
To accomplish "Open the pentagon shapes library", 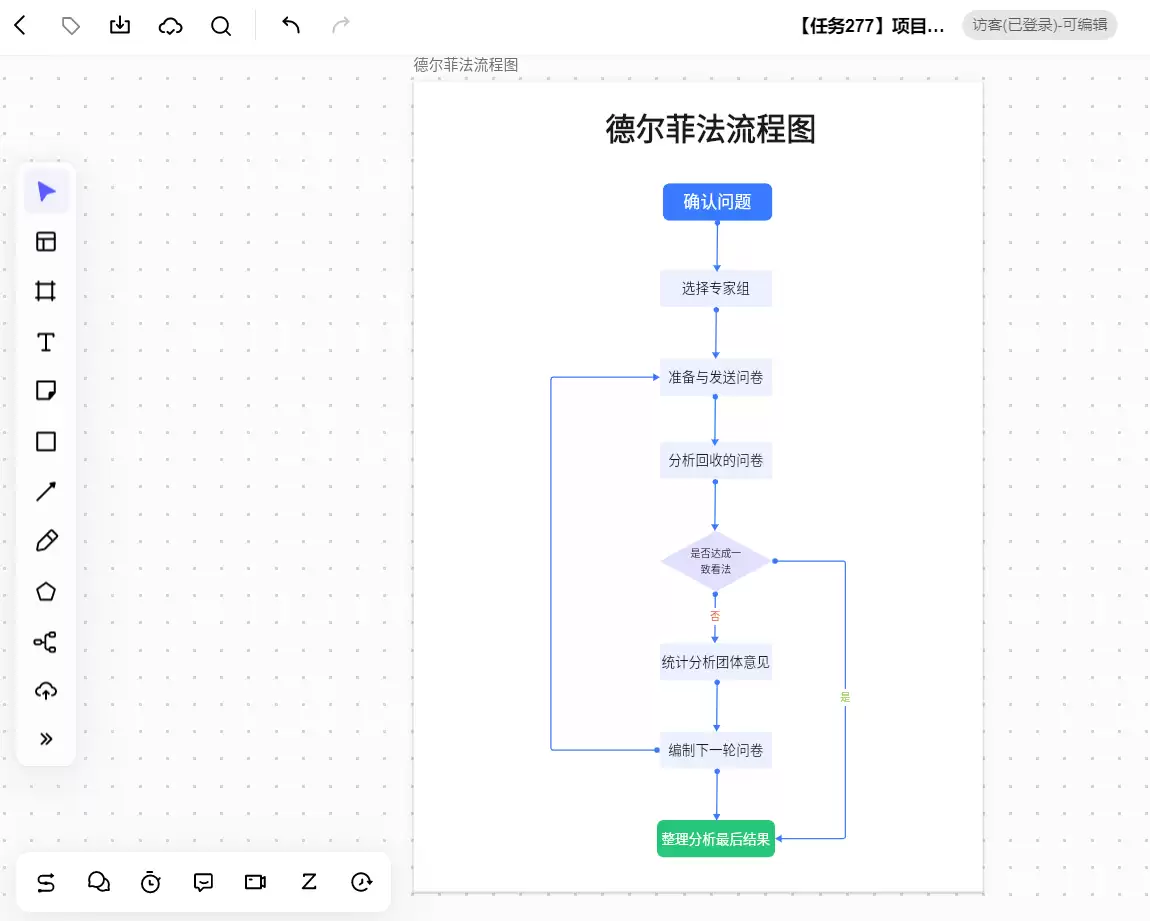I will click(46, 591).
